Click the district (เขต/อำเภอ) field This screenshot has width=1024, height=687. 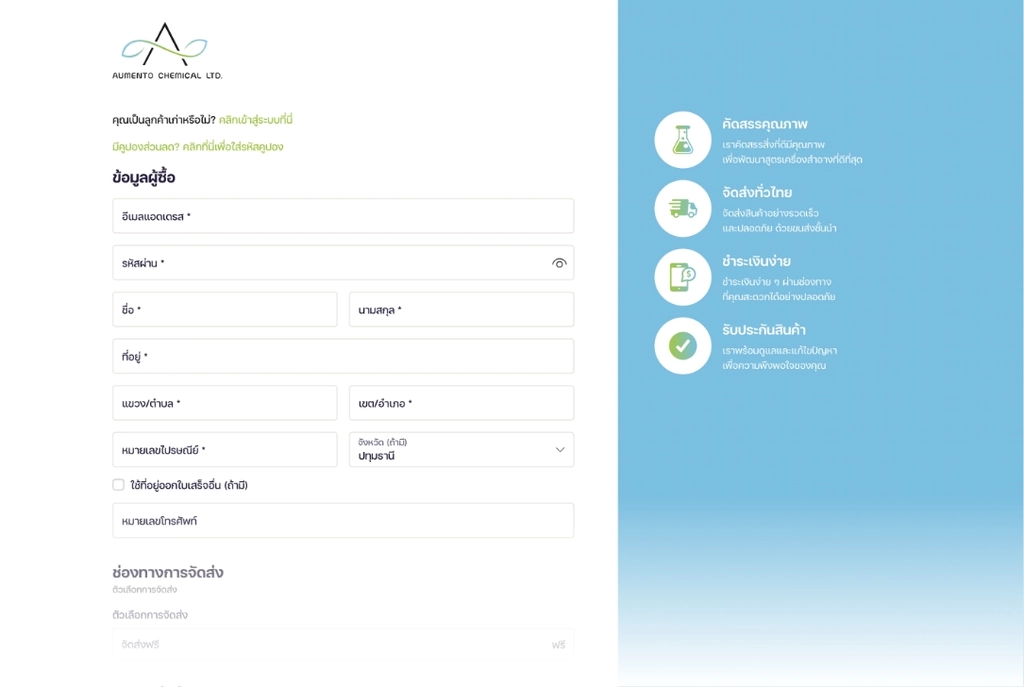coord(461,403)
